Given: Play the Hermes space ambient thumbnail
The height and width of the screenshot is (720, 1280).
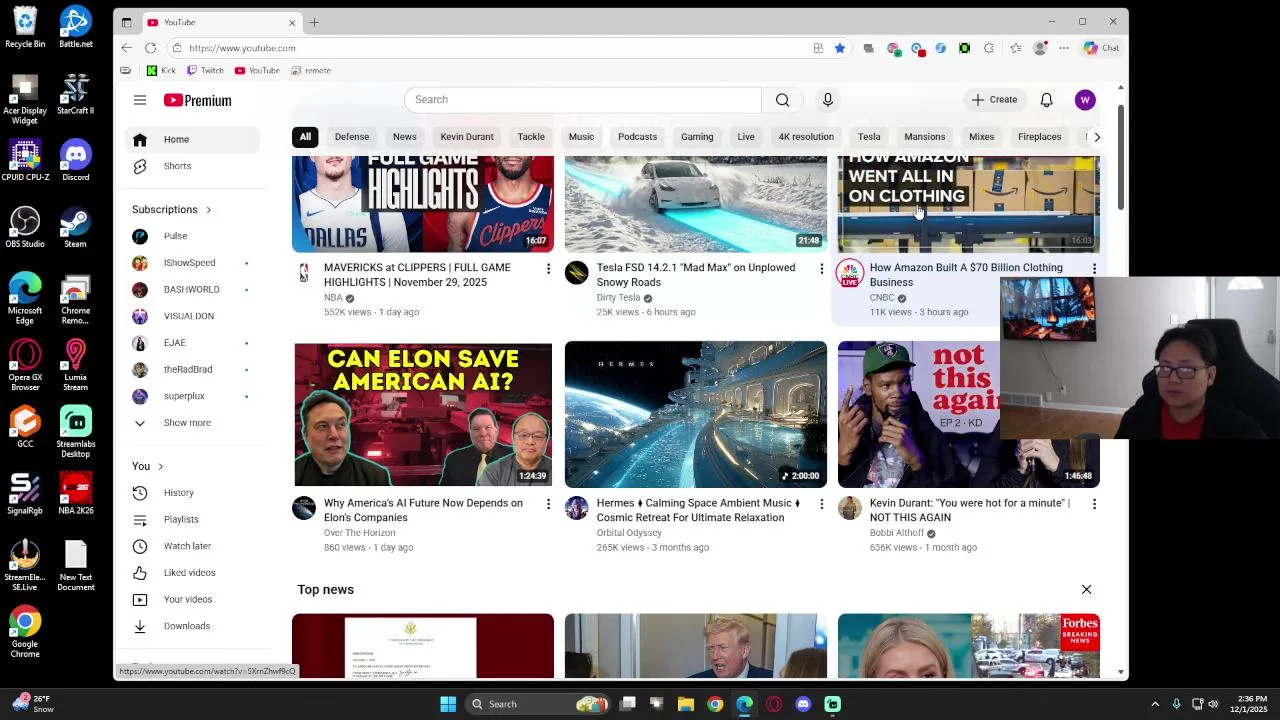Looking at the screenshot, I should 696,414.
